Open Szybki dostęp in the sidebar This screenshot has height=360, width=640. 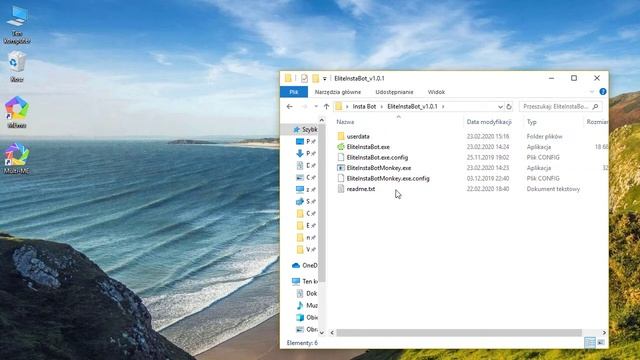(x=305, y=129)
